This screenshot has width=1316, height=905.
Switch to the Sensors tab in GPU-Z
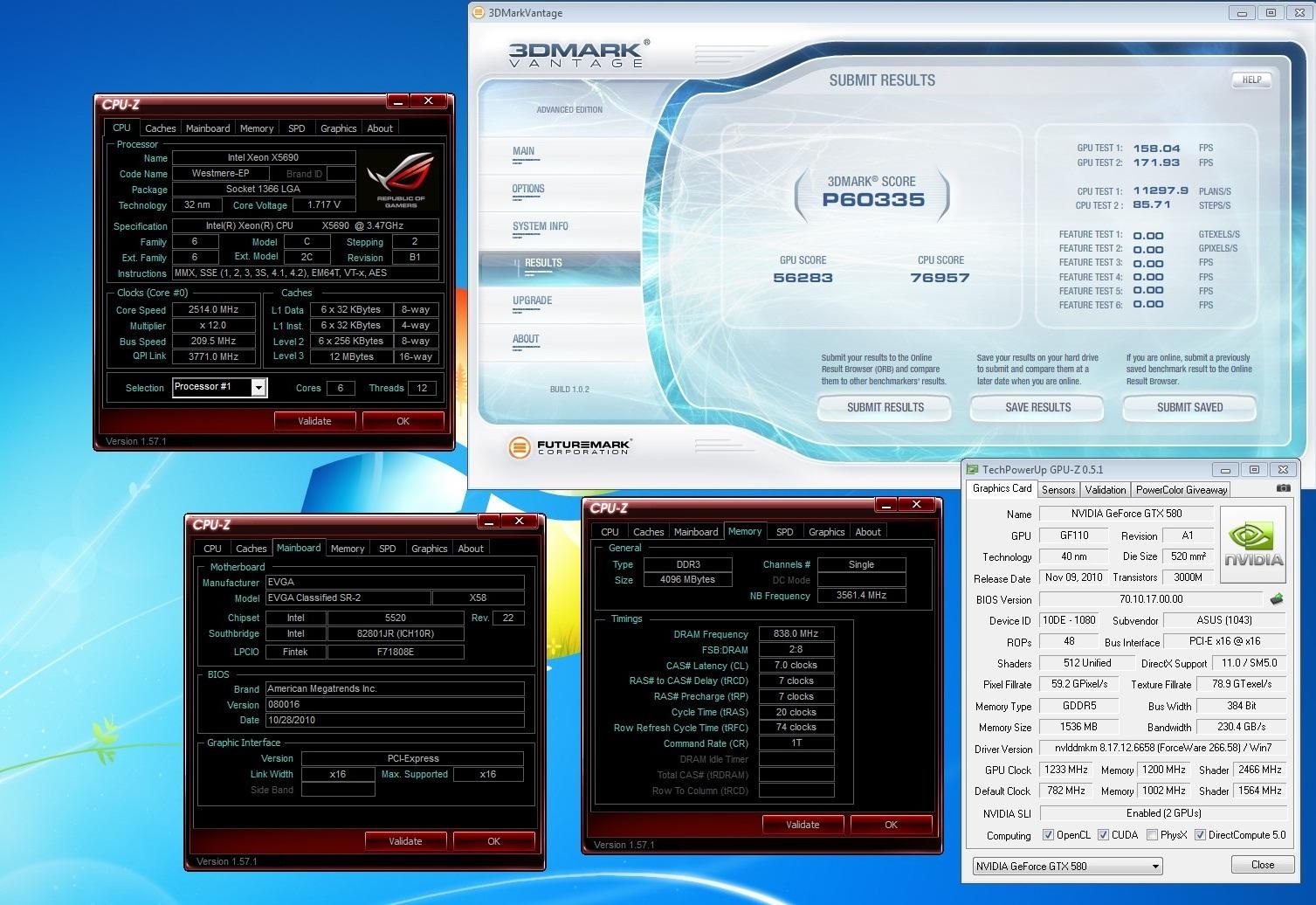pyautogui.click(x=1058, y=490)
